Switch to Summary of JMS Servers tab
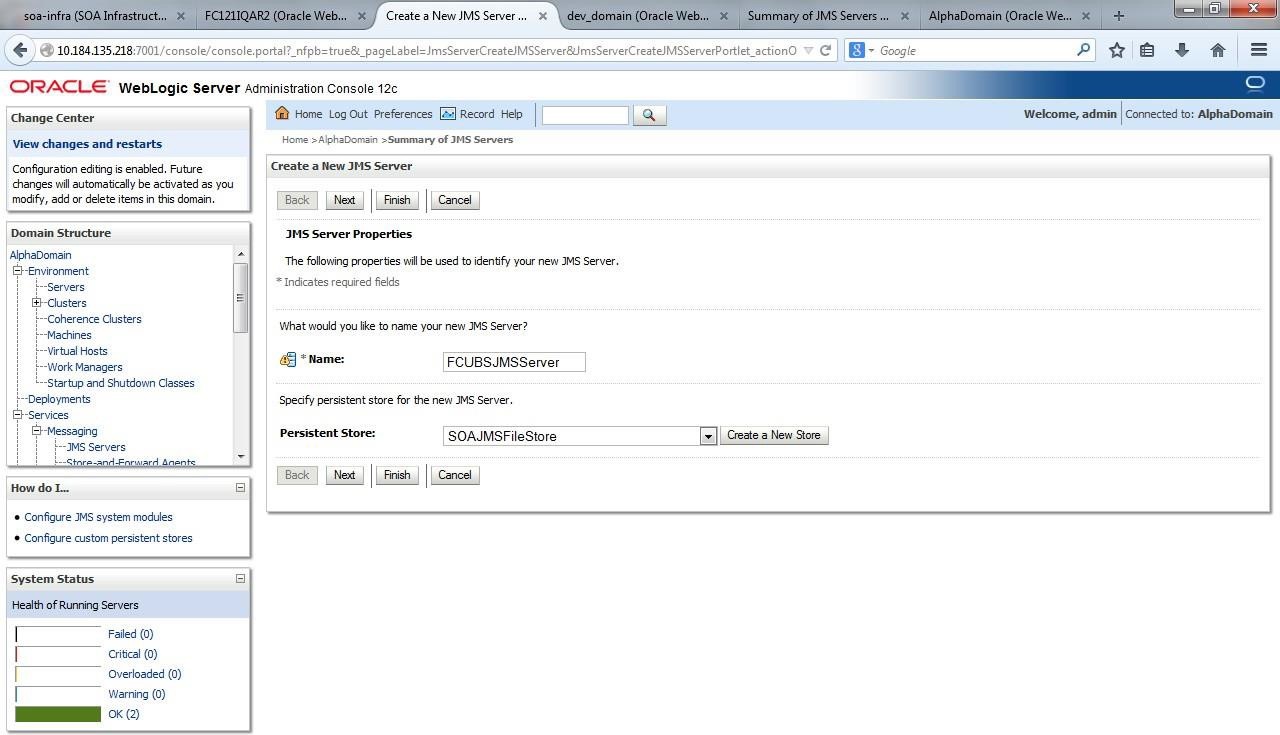Screen dimensions: 1280x735 coord(829,16)
